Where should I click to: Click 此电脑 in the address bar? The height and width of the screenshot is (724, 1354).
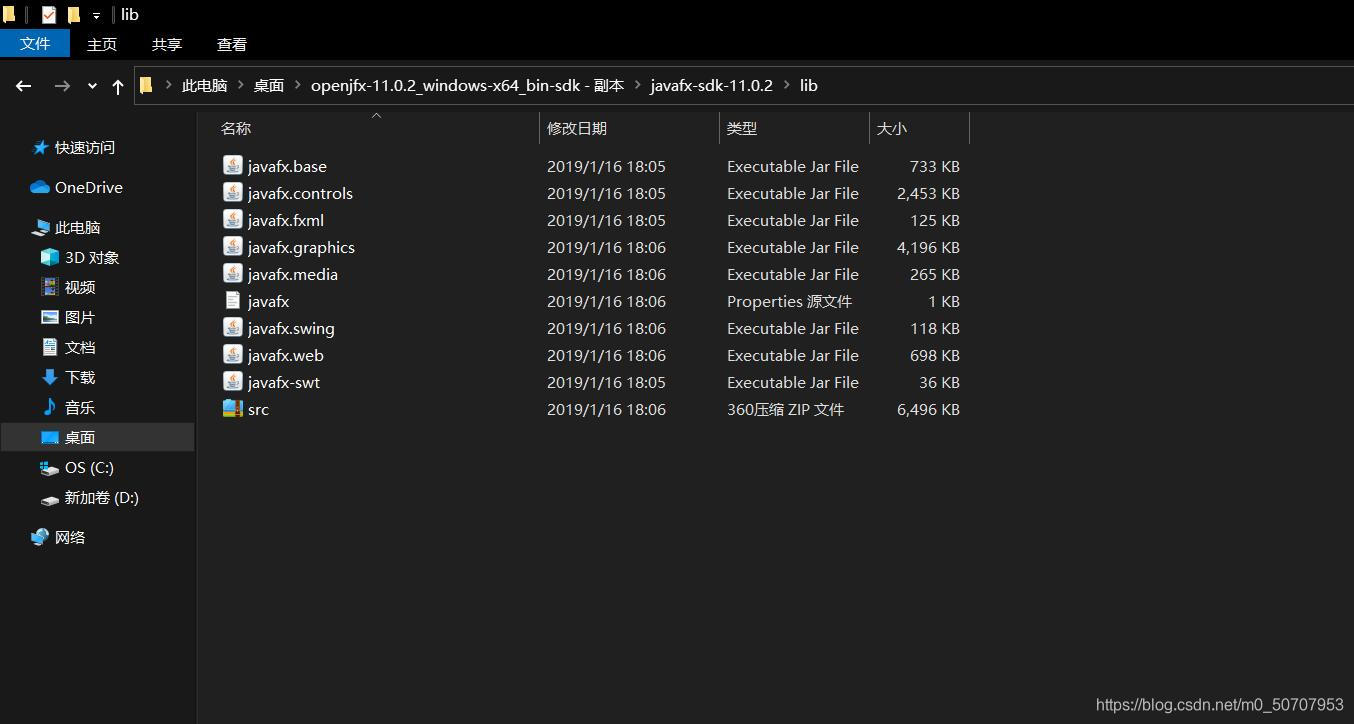coord(204,86)
